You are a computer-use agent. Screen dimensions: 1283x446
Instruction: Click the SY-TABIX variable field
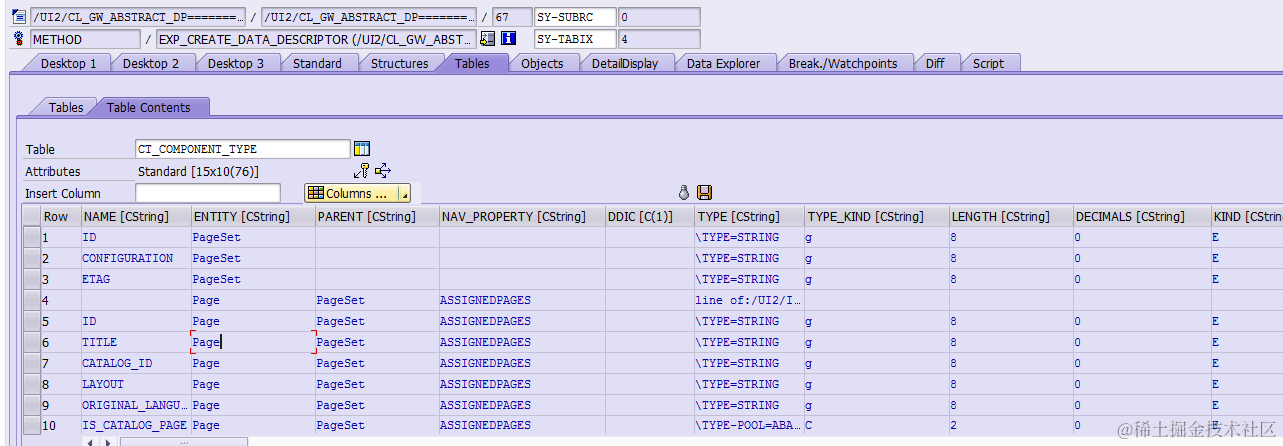[575, 39]
